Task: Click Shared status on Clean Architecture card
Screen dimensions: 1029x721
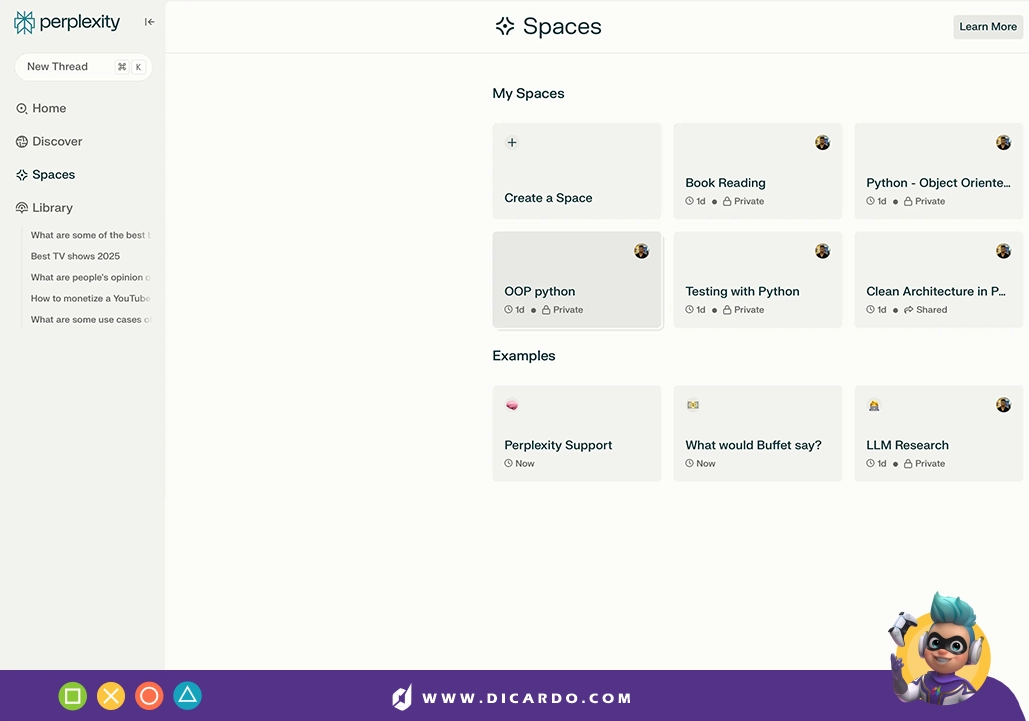Action: click(x=925, y=310)
